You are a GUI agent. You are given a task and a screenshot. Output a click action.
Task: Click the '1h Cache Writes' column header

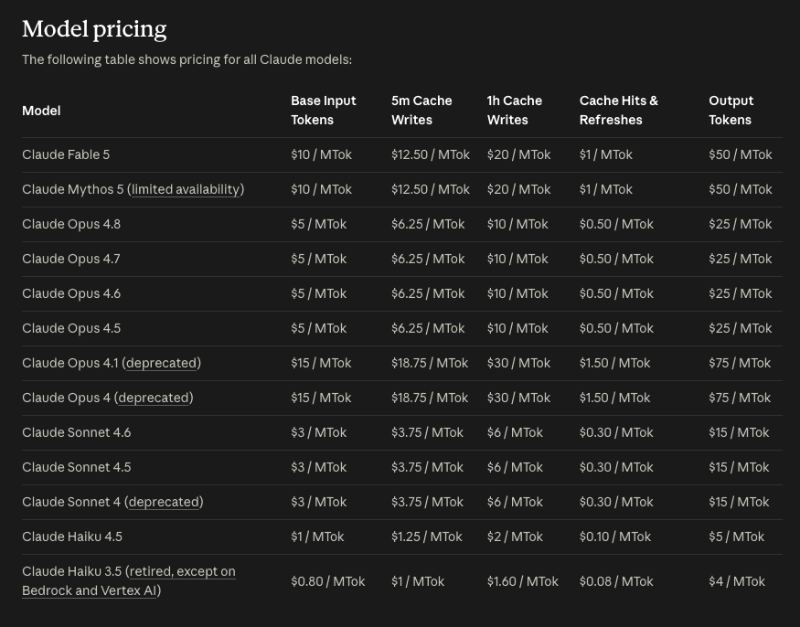pos(514,110)
